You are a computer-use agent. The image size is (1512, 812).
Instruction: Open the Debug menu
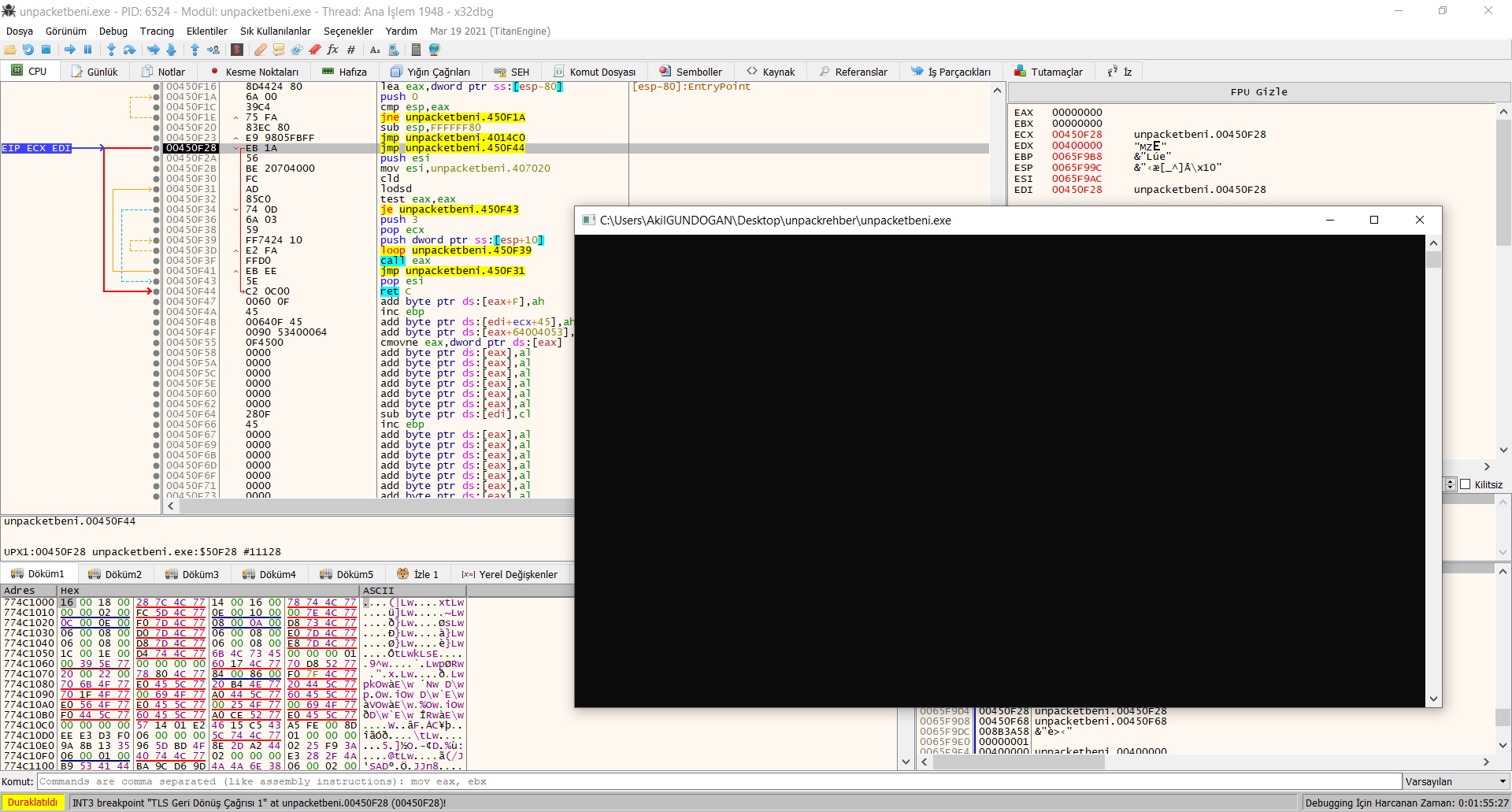[113, 32]
